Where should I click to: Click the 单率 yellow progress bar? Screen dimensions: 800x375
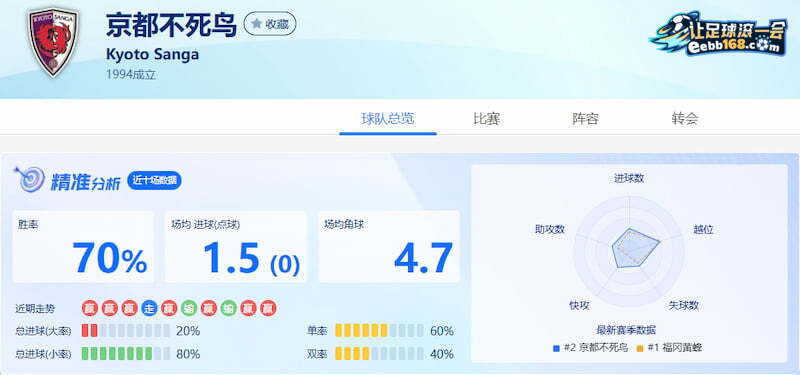click(x=379, y=331)
